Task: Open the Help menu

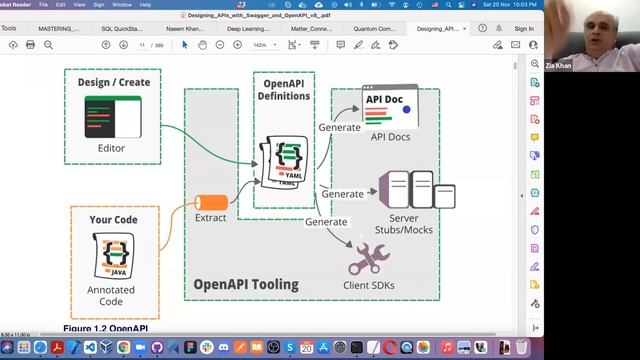Action: tap(145, 5)
